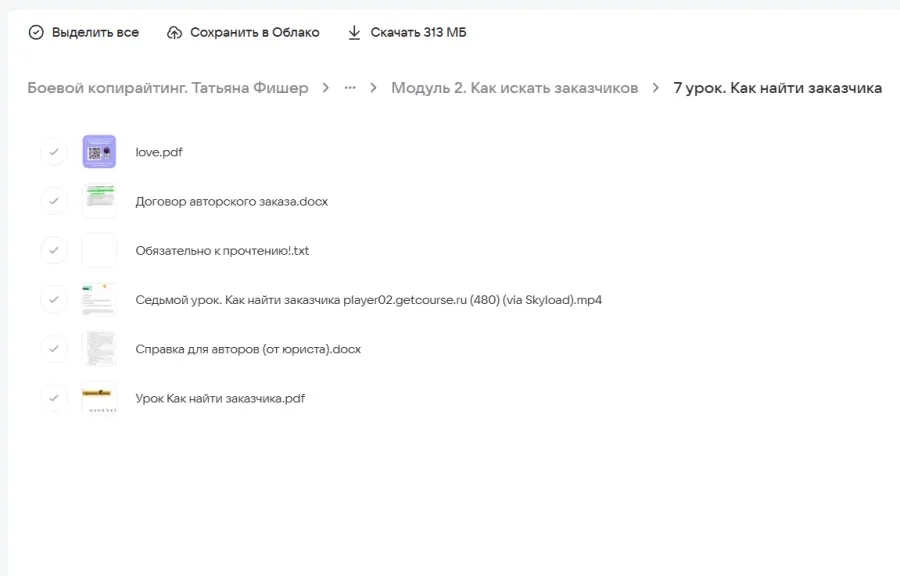Toggle checkbox for Обязательно к прочтению!.txt
The height and width of the screenshot is (576, 900).
53,250
